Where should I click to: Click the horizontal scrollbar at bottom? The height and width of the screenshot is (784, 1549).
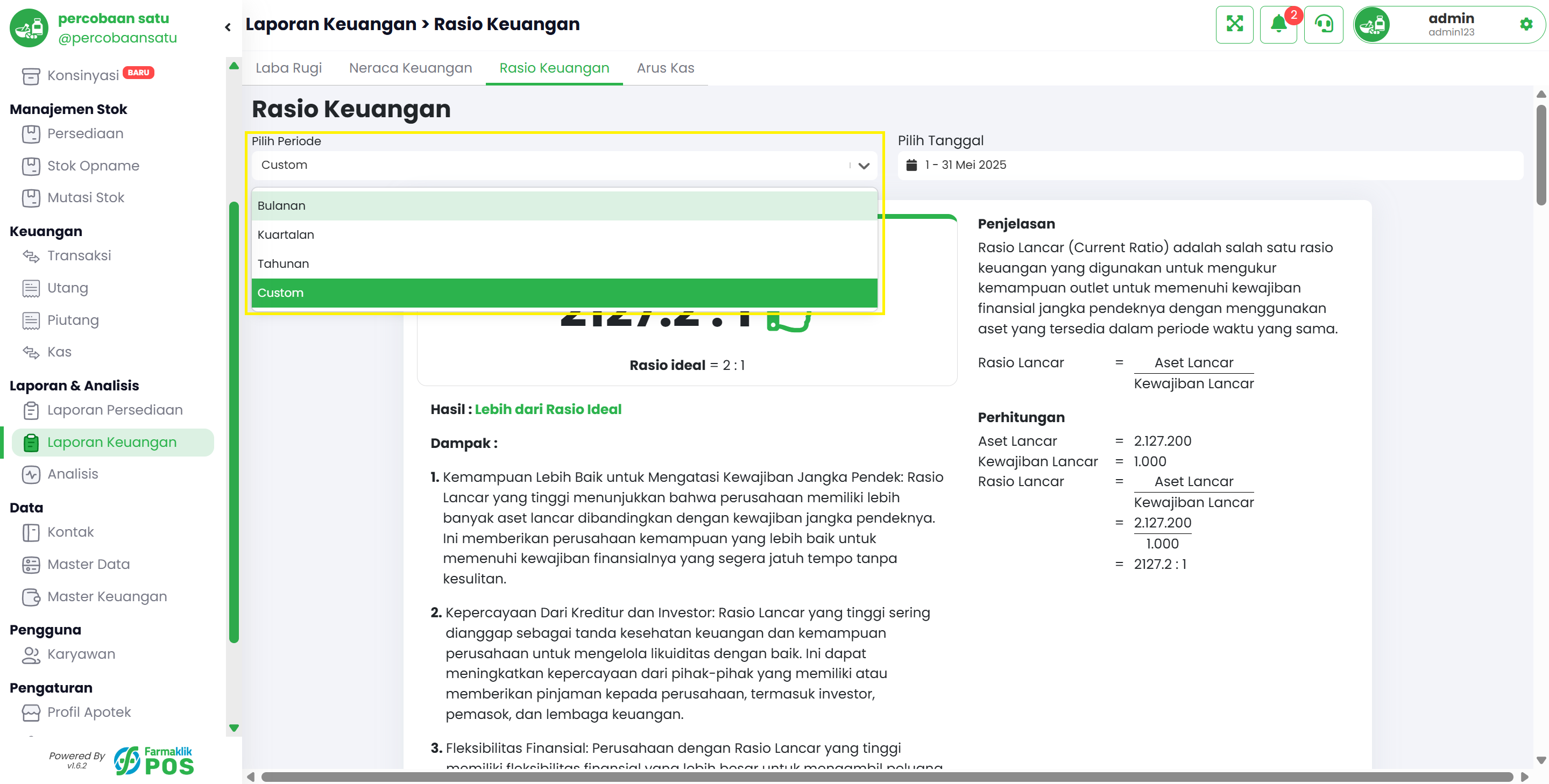(887, 777)
